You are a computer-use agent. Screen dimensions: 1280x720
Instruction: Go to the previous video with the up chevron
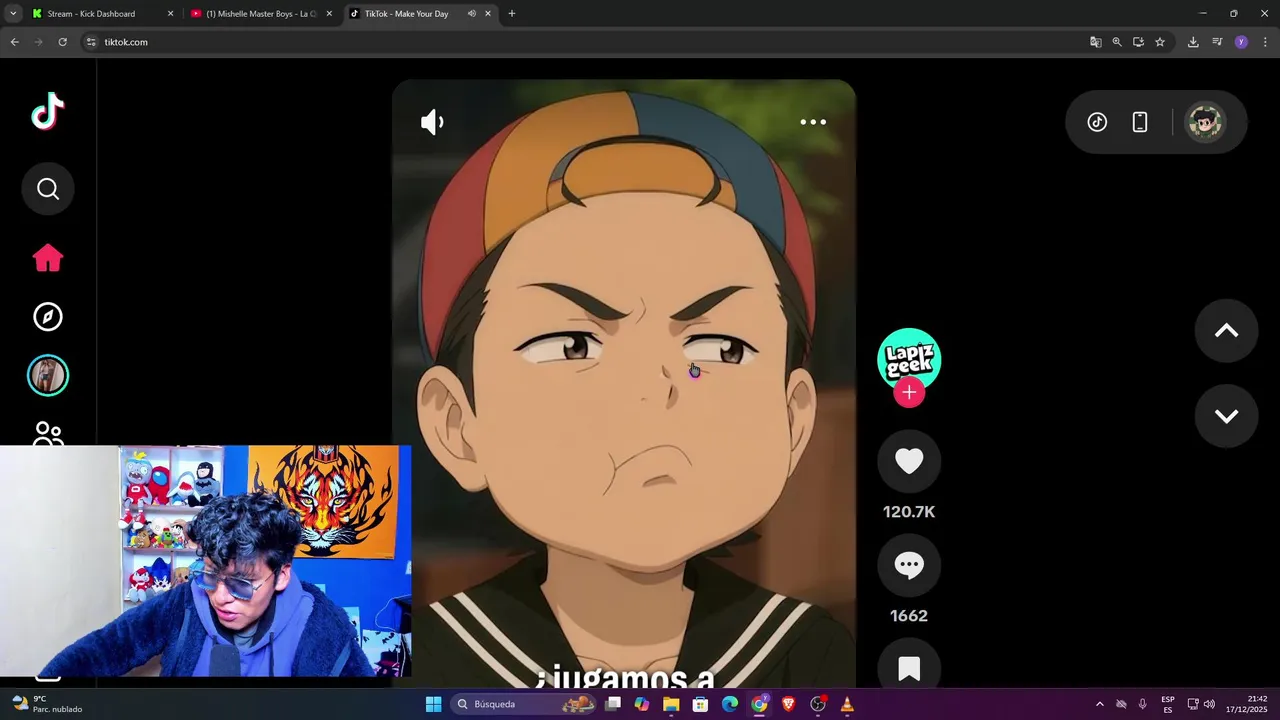(x=1226, y=331)
